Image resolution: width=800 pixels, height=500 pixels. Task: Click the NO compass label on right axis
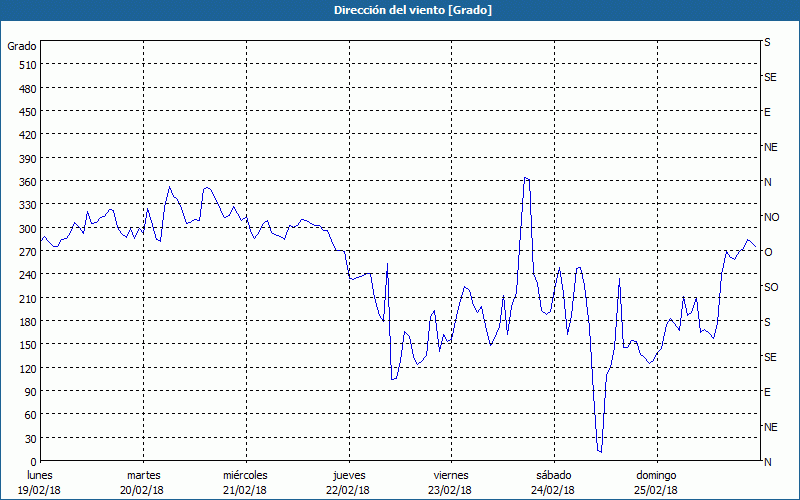tap(771, 217)
